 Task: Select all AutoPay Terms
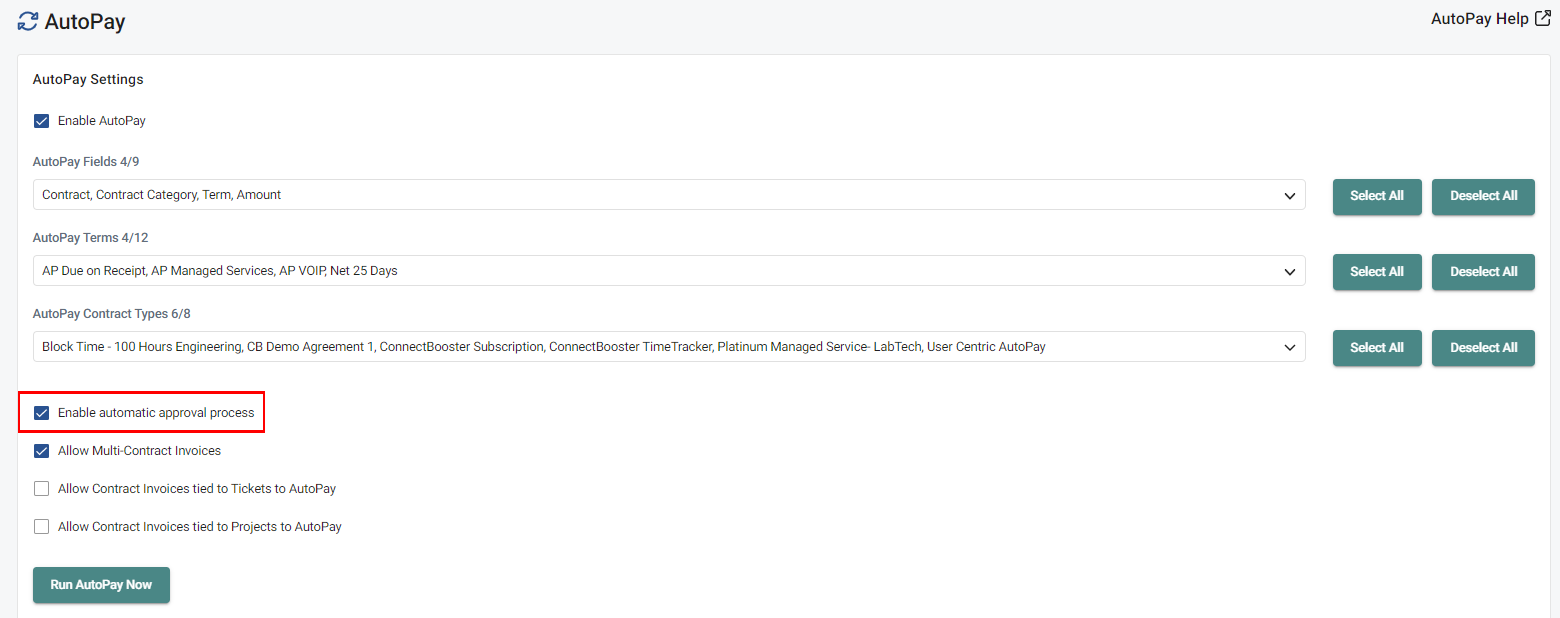[1377, 271]
